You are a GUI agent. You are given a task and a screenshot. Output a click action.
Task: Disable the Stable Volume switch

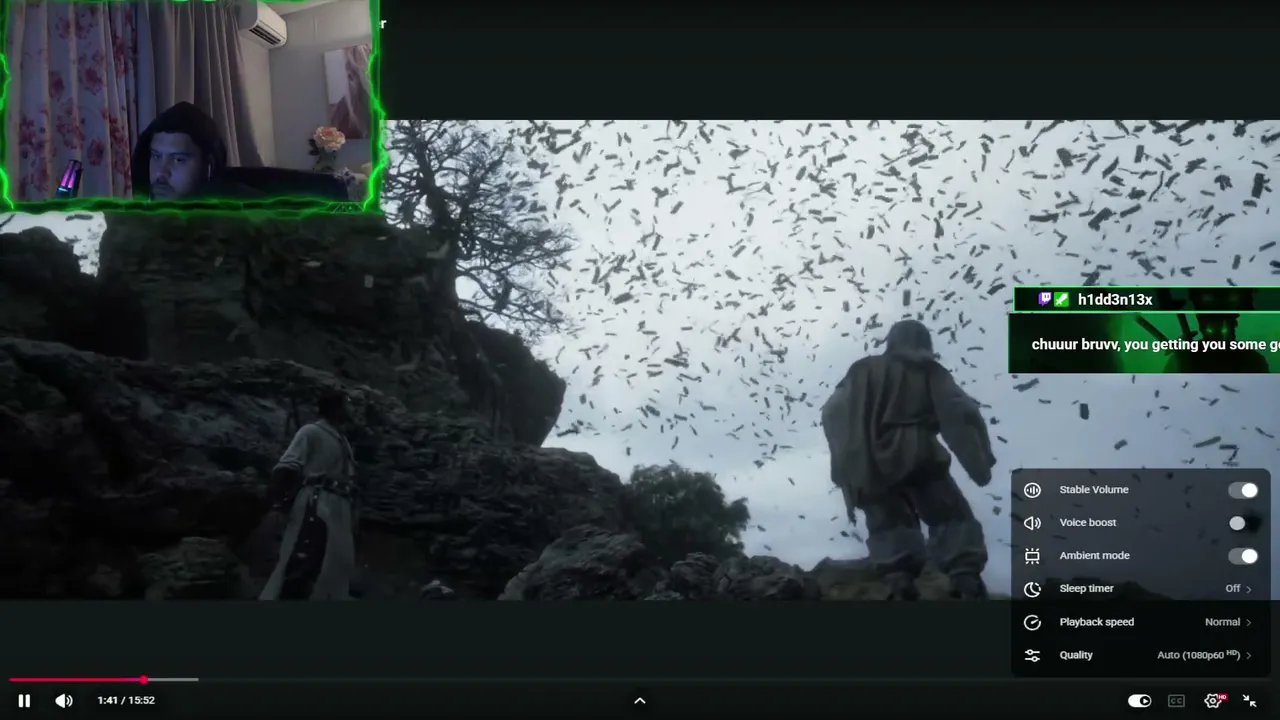[1243, 490]
